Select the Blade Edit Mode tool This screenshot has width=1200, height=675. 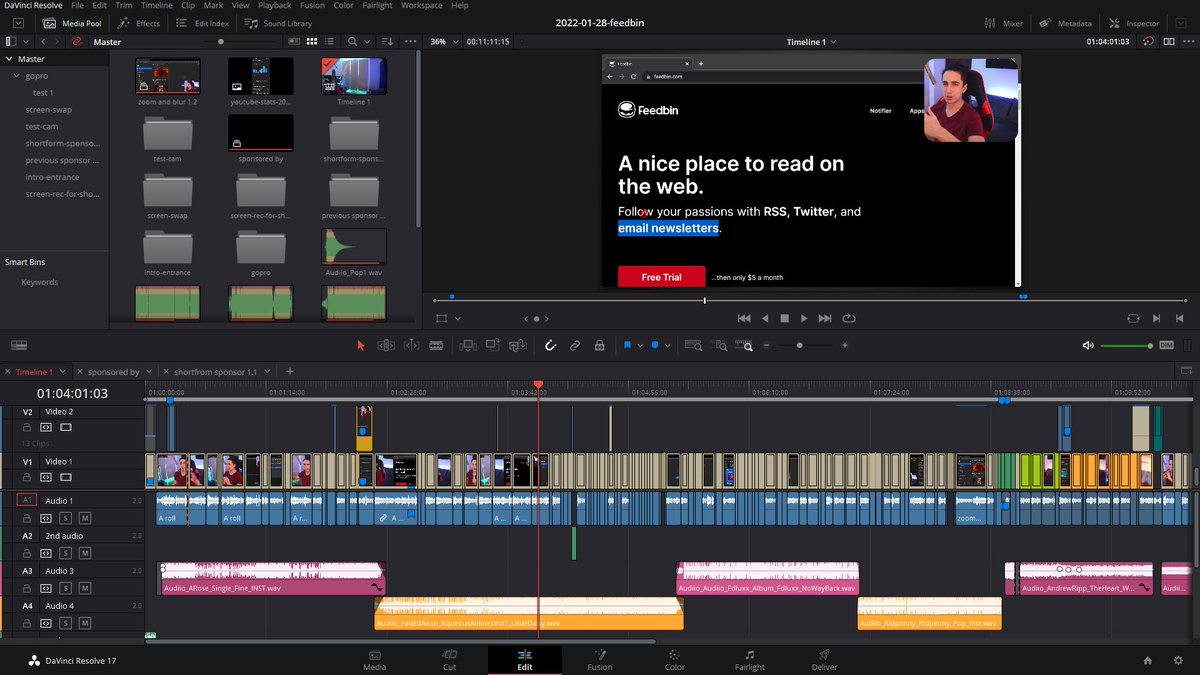(x=436, y=345)
